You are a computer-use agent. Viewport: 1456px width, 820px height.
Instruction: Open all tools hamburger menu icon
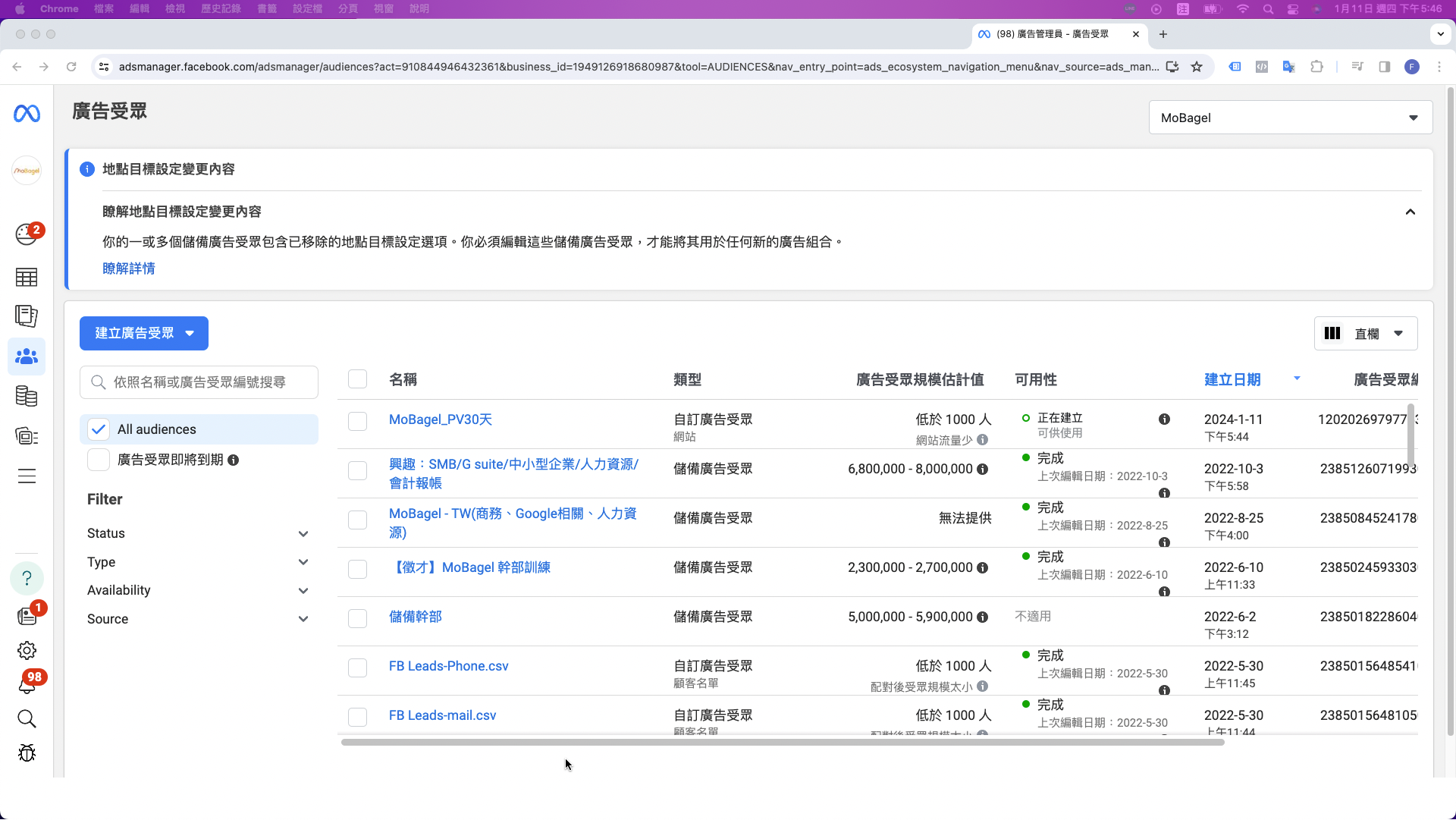[x=27, y=476]
